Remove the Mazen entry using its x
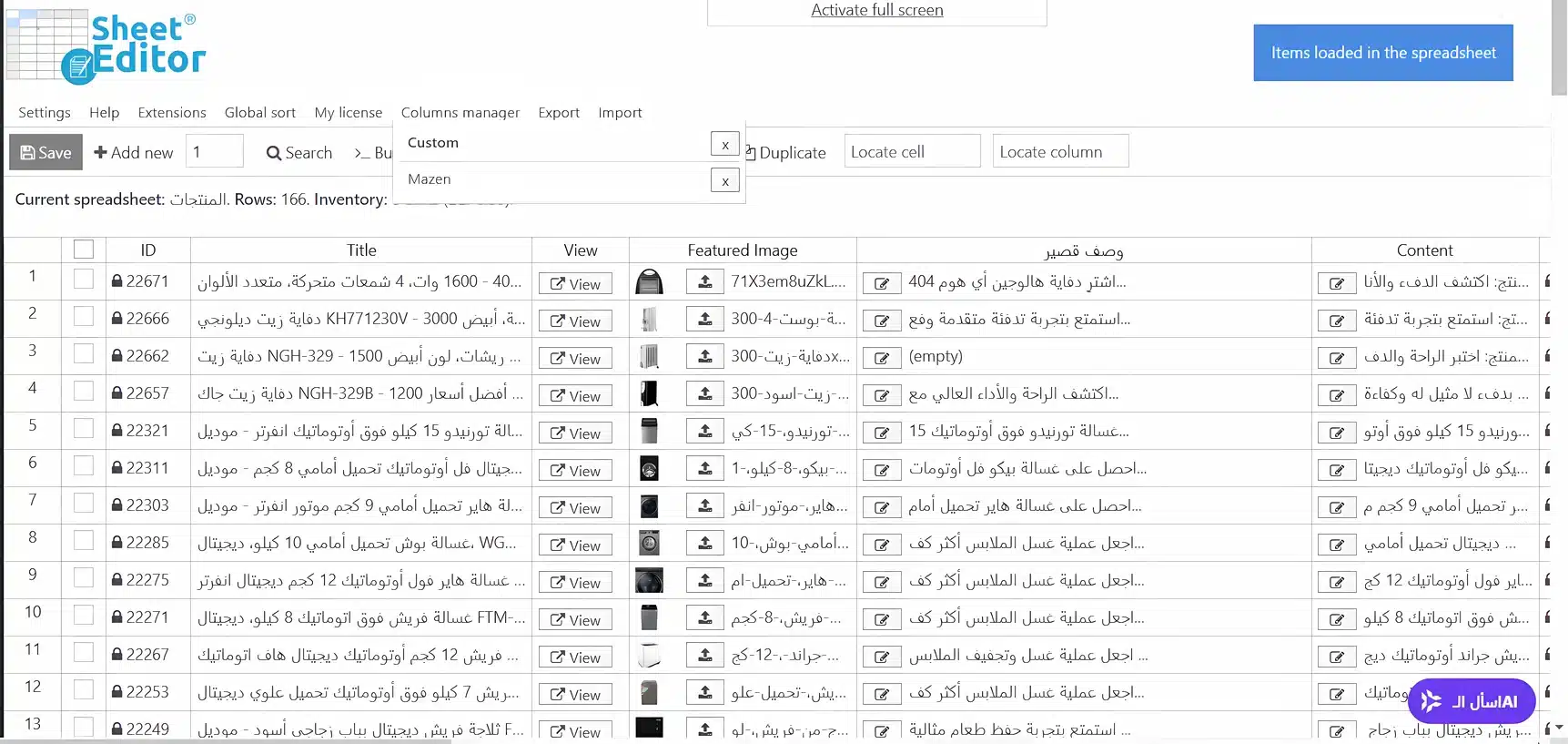This screenshot has height=744, width=1568. click(x=724, y=180)
